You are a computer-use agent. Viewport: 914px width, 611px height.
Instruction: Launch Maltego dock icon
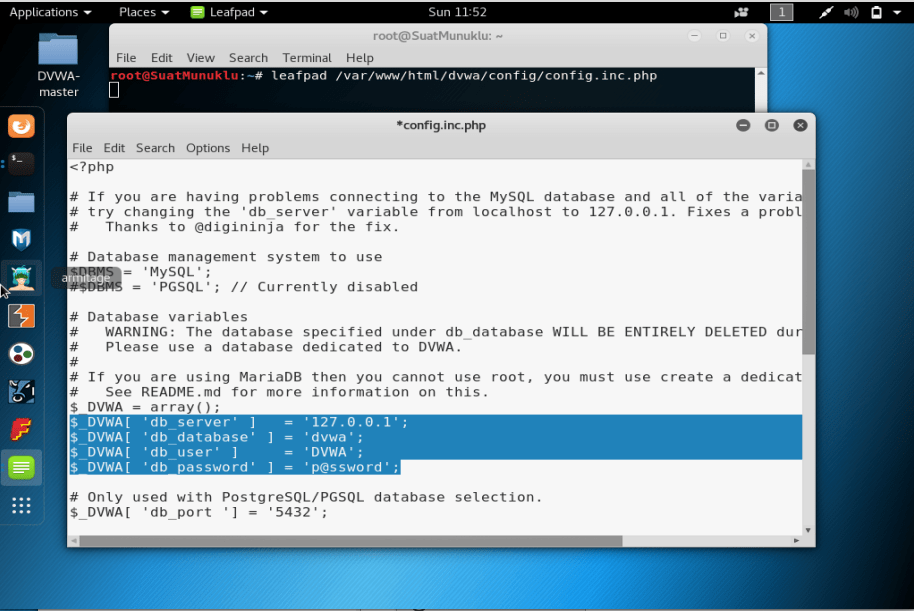22,391
